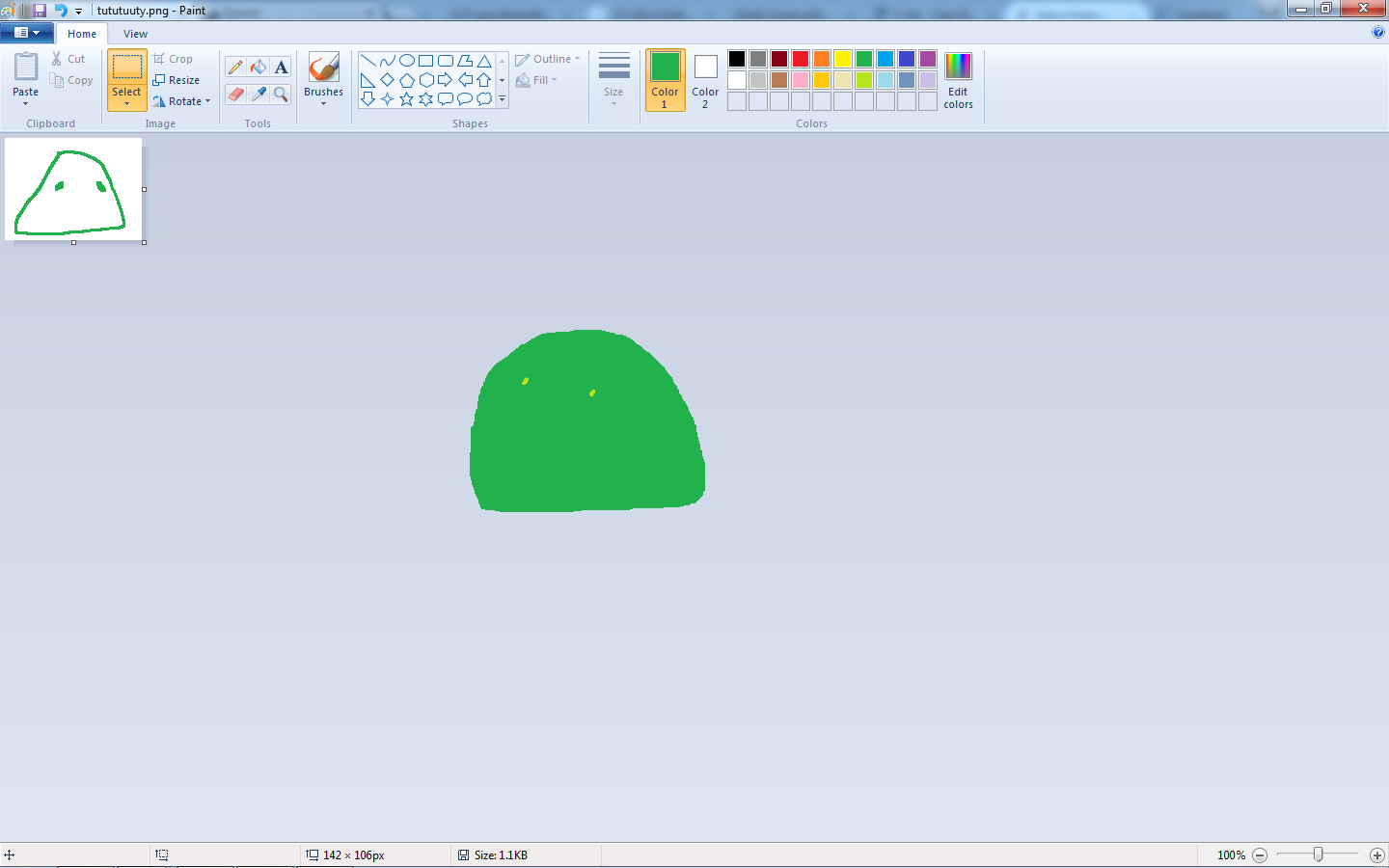The image size is (1389, 868).
Task: Click the Magnifier tool
Action: (281, 94)
